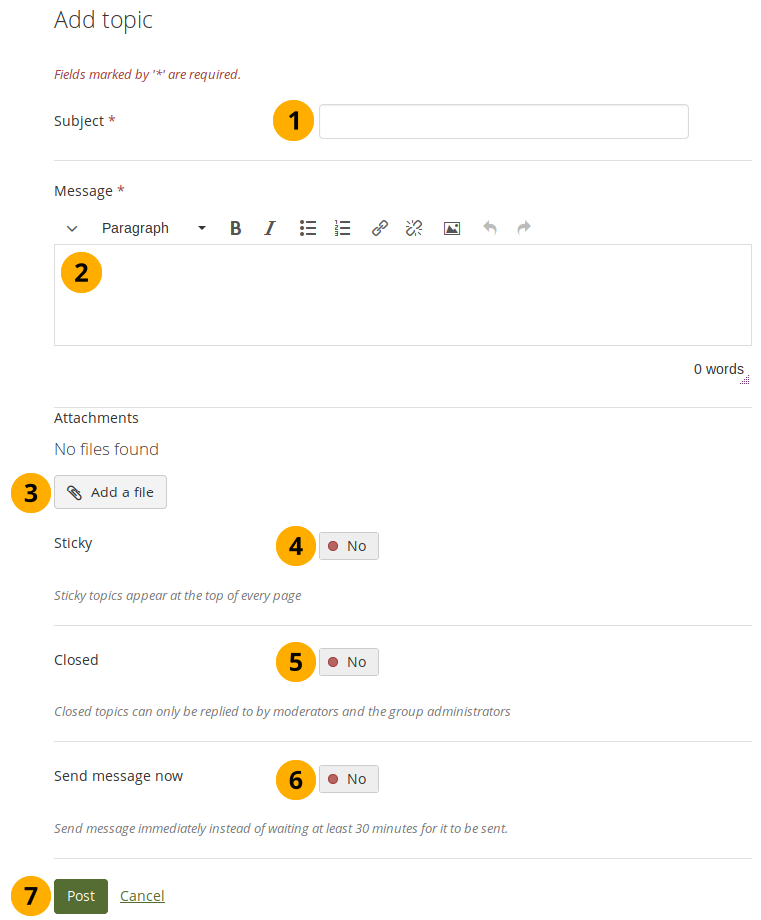This screenshot has width=761, height=920.
Task: Click into the Subject text field
Action: (x=503, y=121)
